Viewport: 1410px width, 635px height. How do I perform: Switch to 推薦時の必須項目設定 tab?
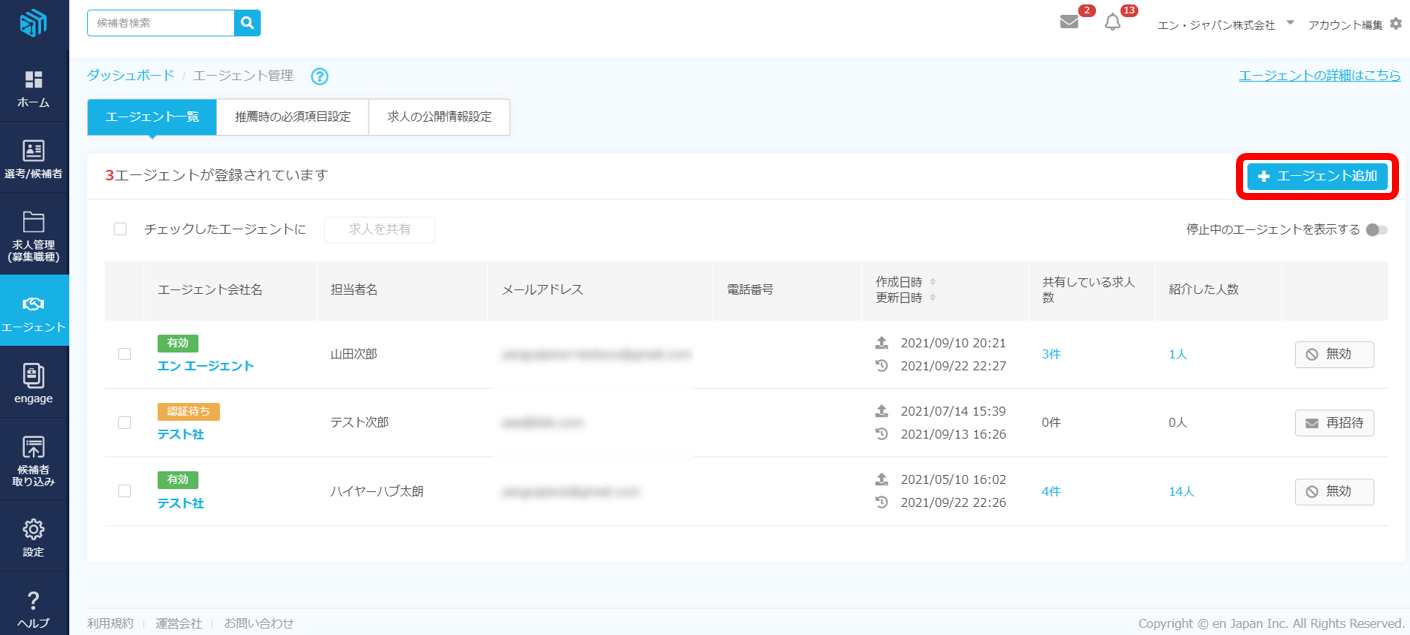293,117
